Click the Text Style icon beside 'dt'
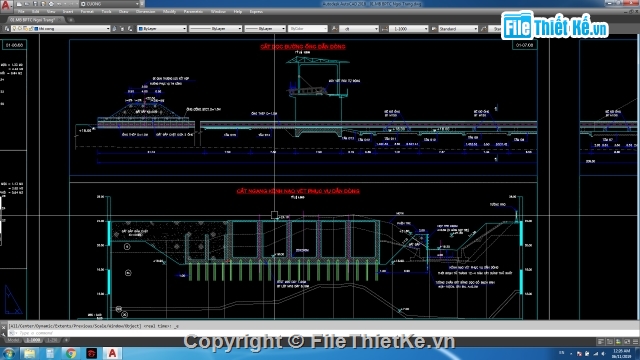This screenshot has height=360, width=640. click(x=334, y=29)
